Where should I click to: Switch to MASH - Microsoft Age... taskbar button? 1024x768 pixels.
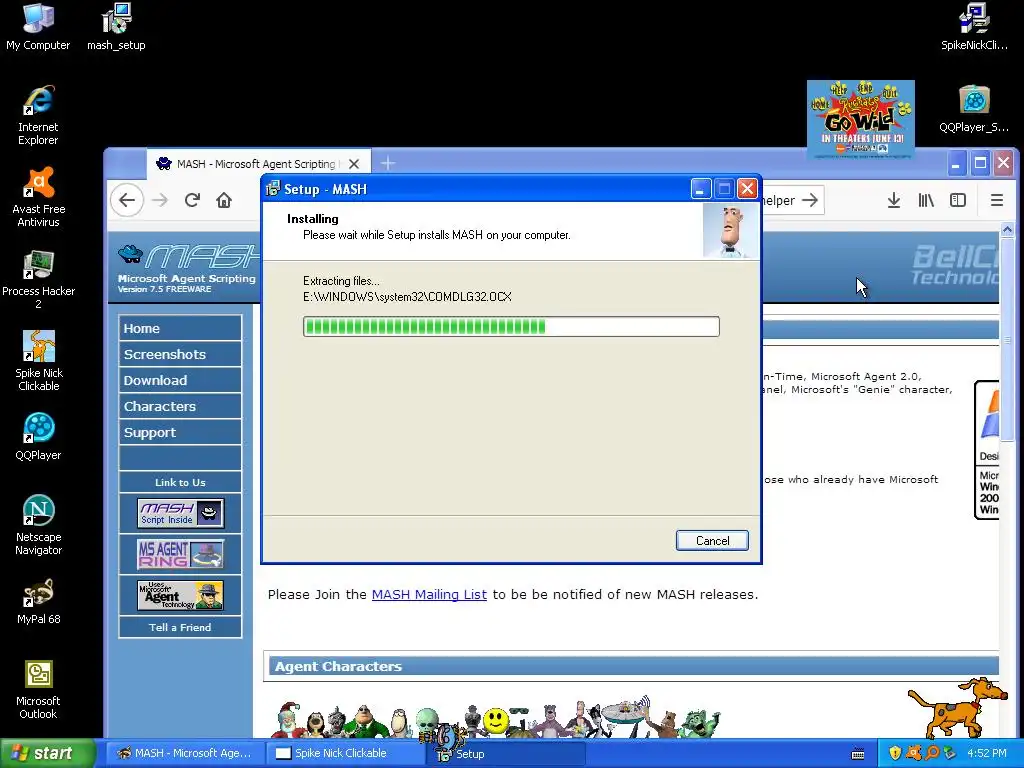[184, 753]
